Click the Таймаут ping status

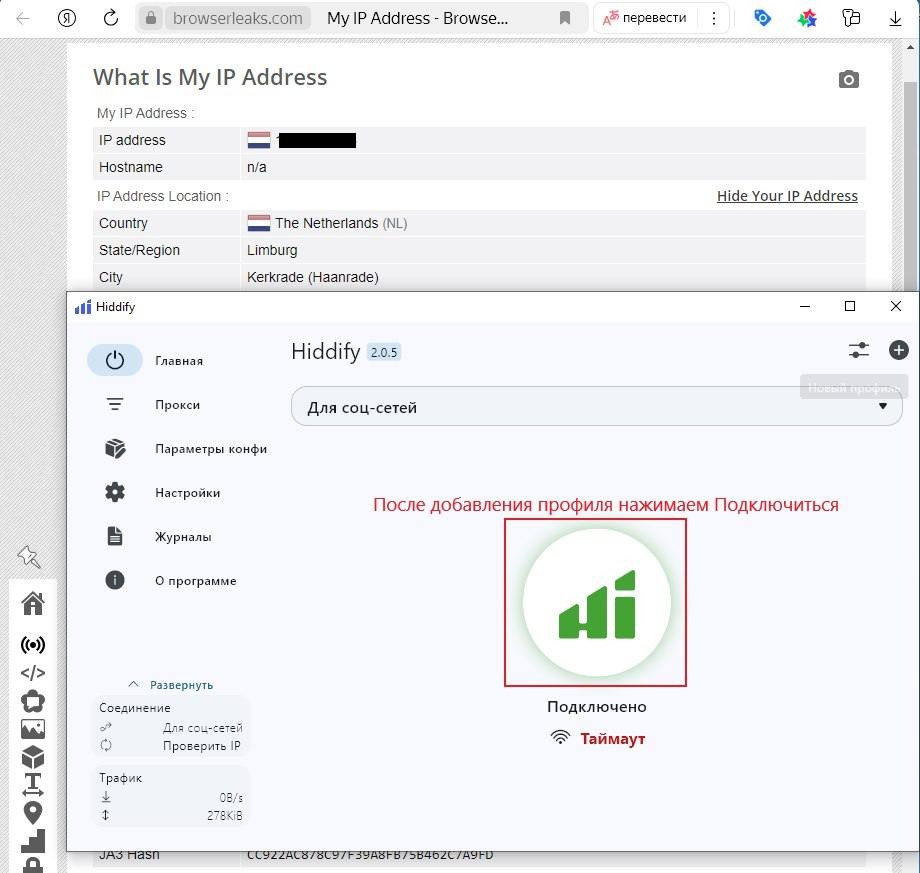point(613,739)
